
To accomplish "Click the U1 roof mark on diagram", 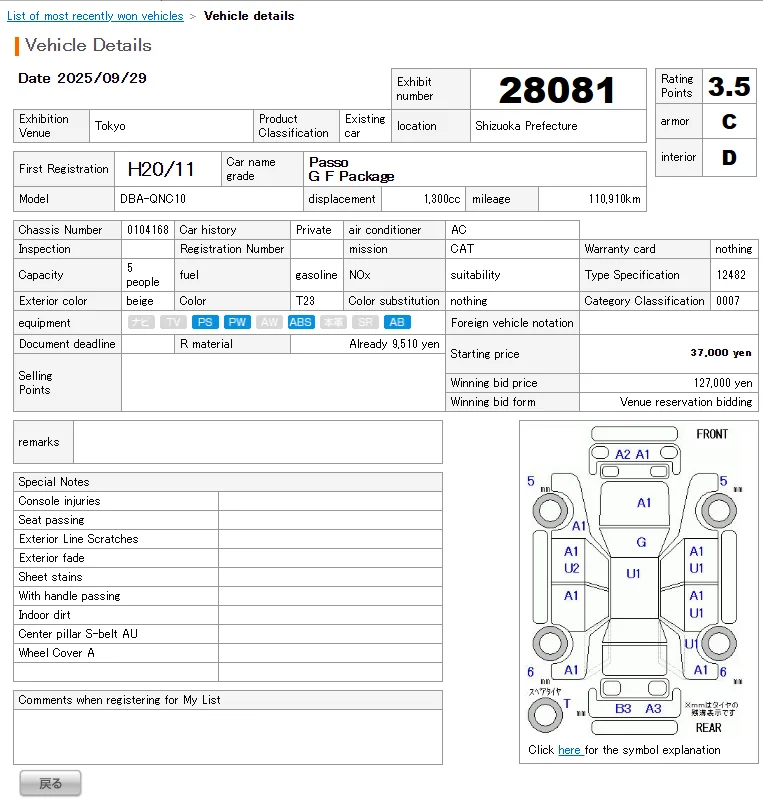I will tap(634, 573).
